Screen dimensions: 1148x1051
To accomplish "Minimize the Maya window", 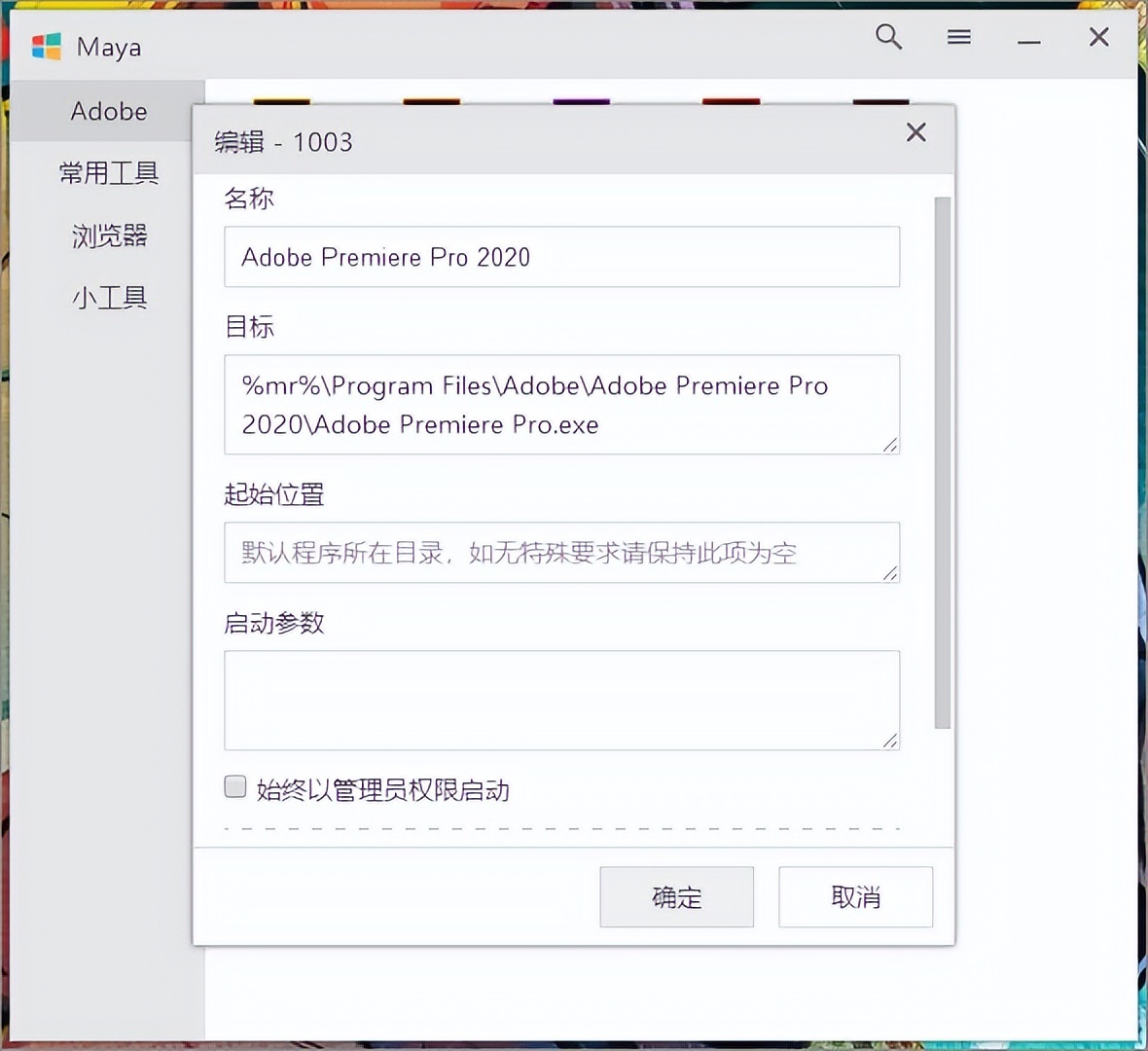I will point(1028,42).
